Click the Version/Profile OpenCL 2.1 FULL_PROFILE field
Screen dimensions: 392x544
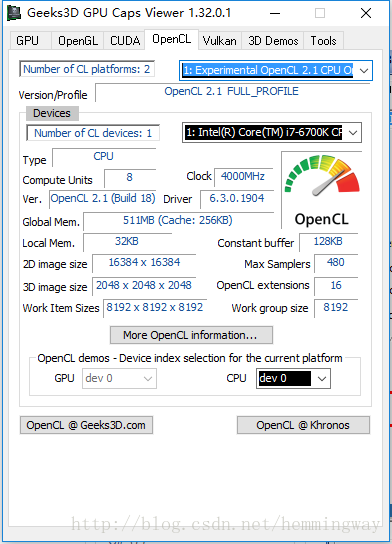coord(232,92)
